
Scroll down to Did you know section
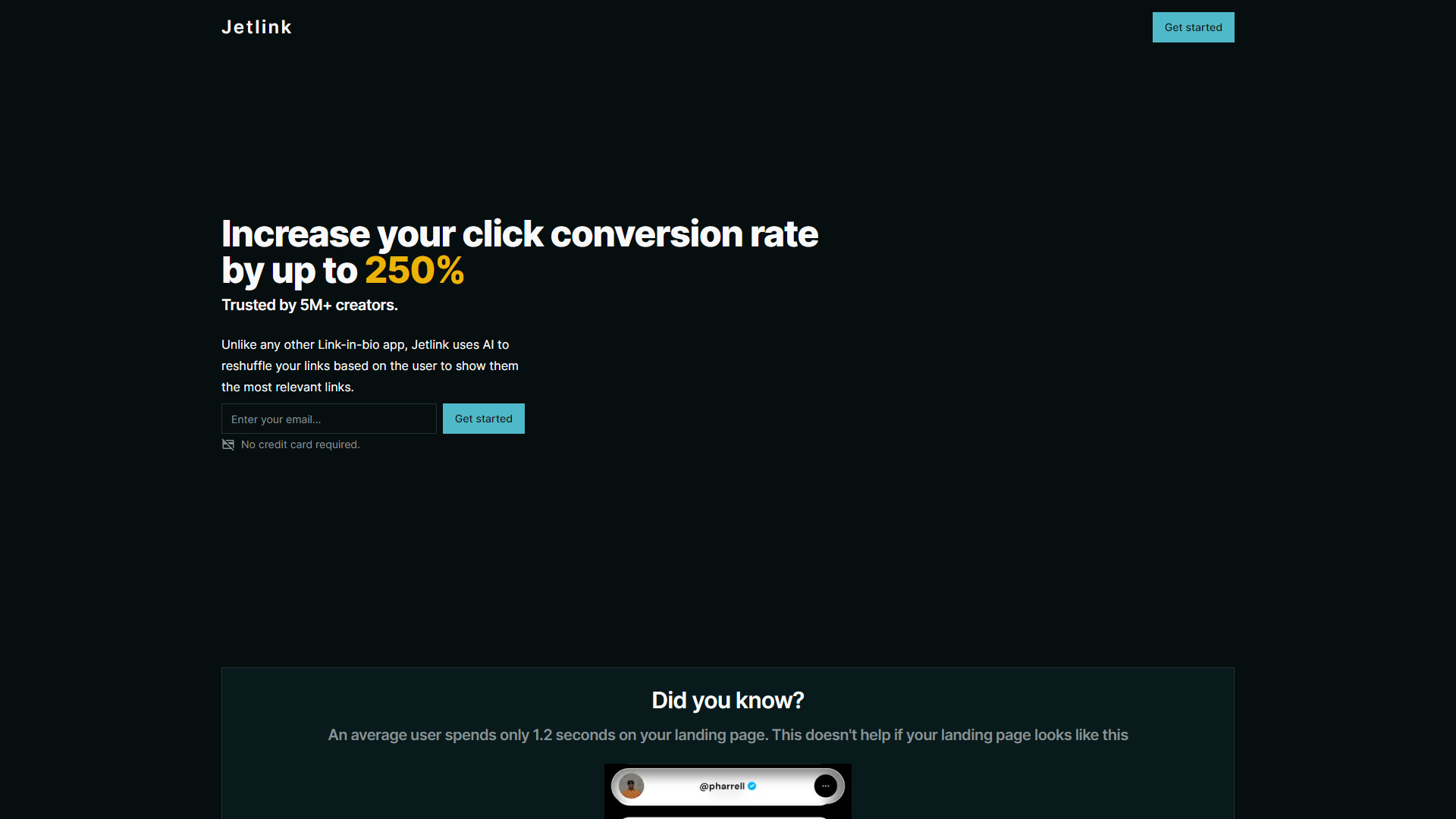click(x=727, y=700)
